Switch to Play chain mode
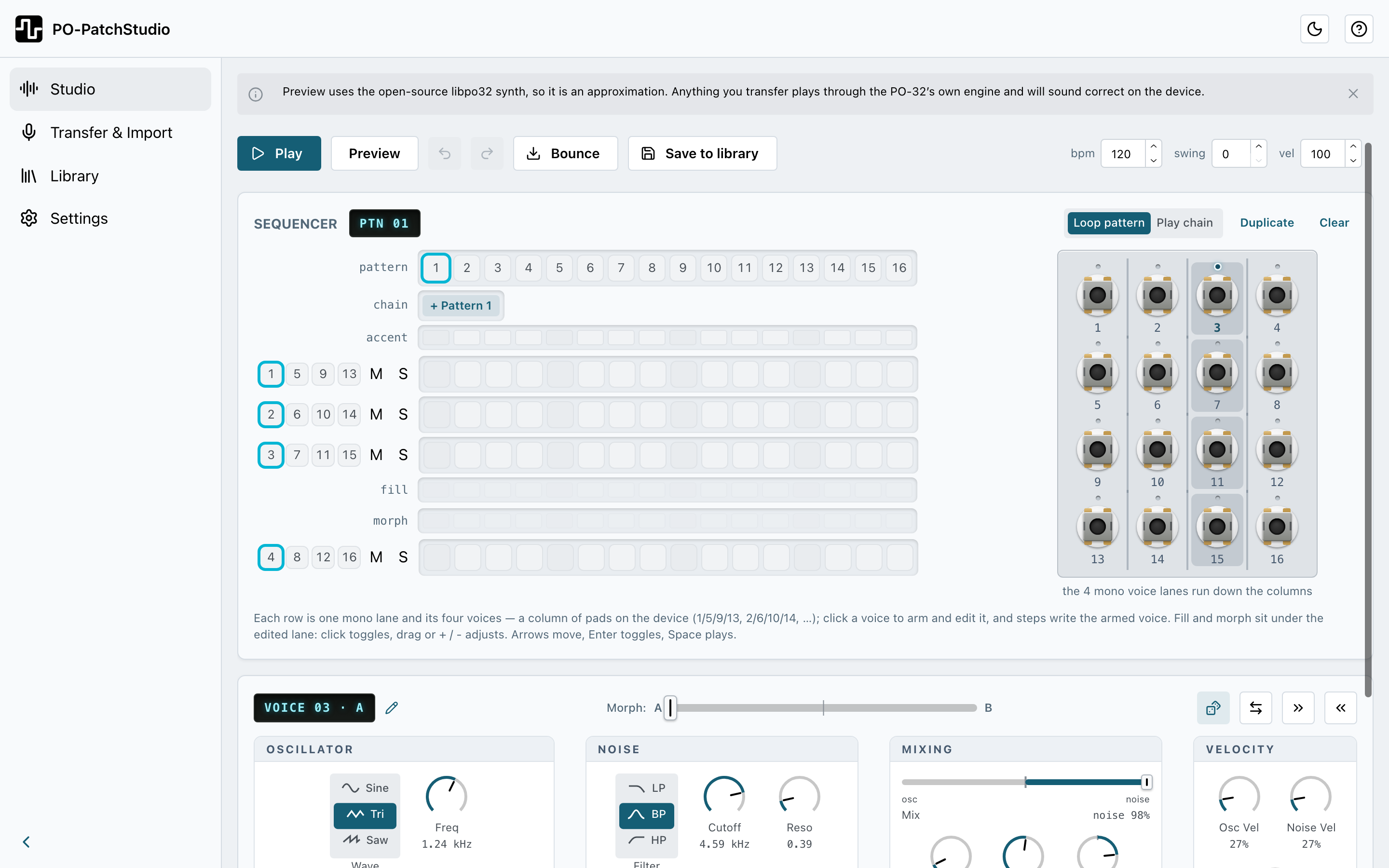The image size is (1389, 868). point(1185,223)
